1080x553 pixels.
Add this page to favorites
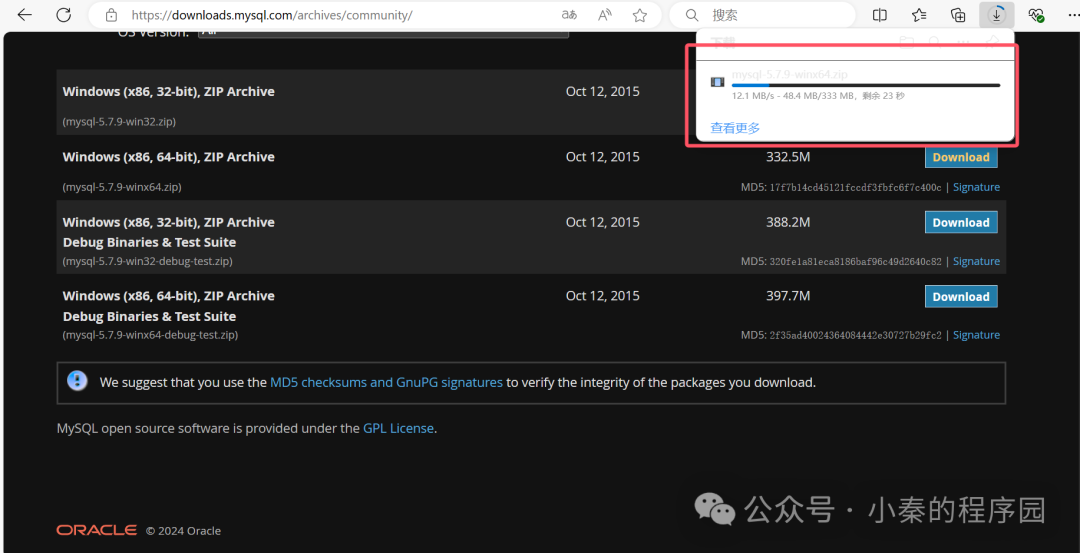[640, 14]
